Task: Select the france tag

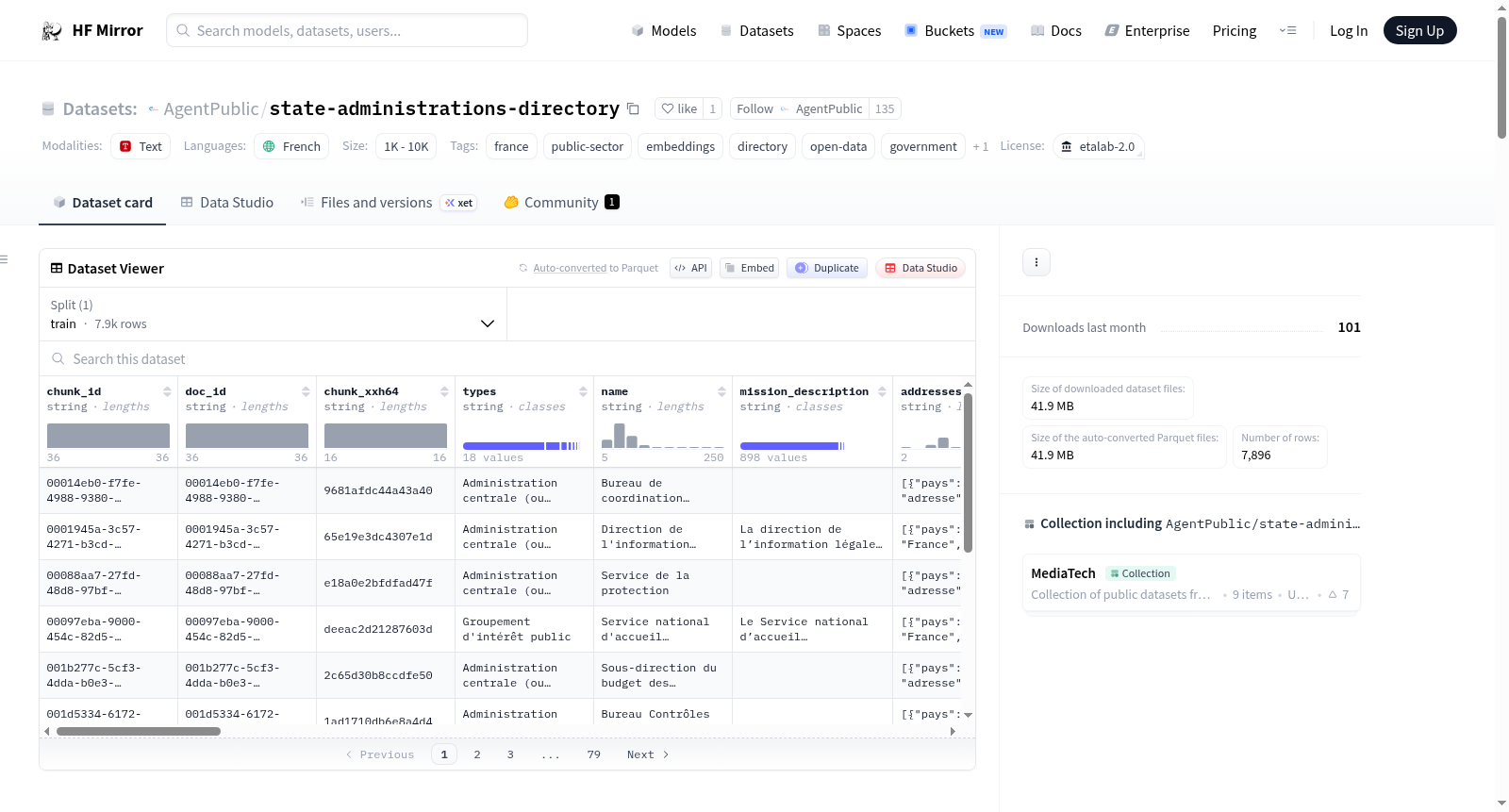Action: [x=511, y=147]
